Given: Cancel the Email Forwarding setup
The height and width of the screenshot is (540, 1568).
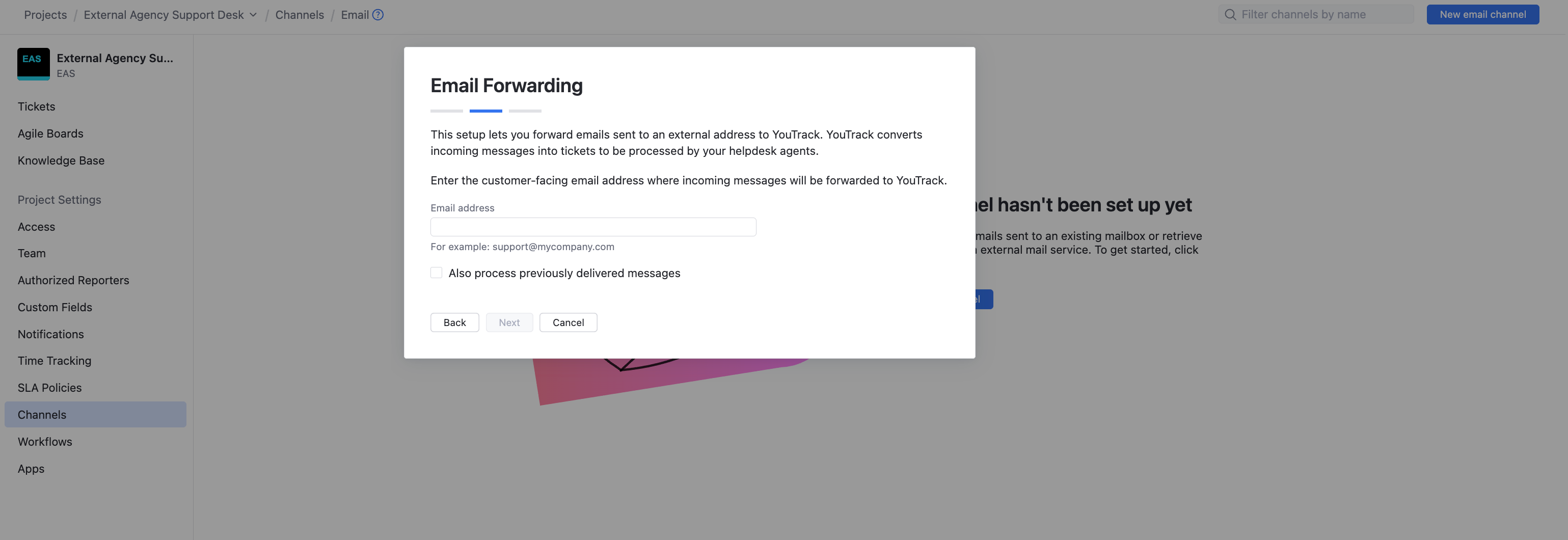Looking at the screenshot, I should [567, 322].
